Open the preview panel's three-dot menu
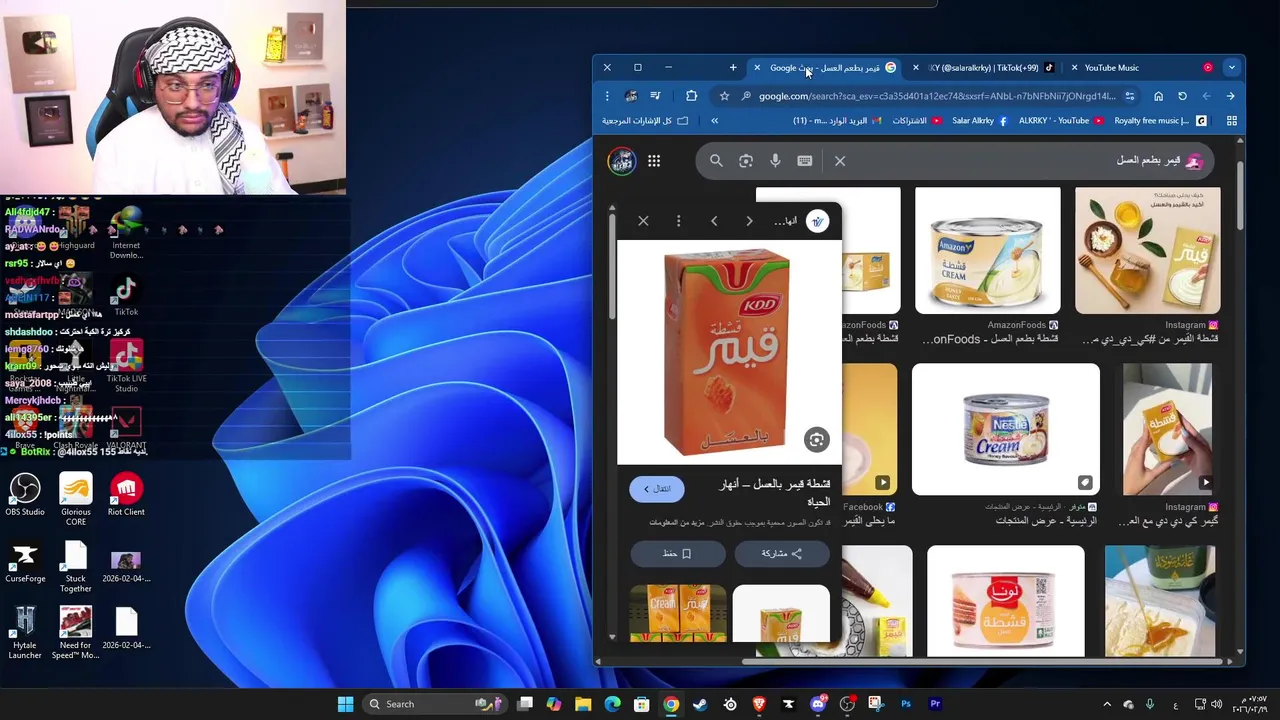Screen dimensions: 1280x720 (x=678, y=221)
